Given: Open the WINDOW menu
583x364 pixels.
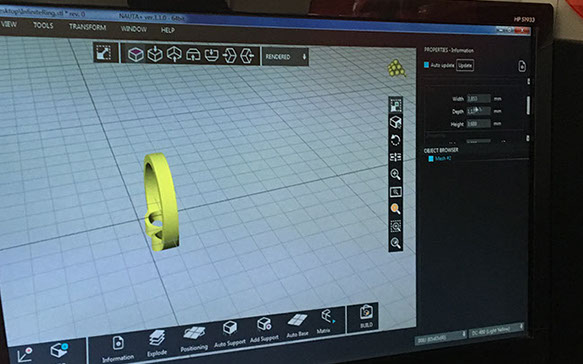Looking at the screenshot, I should (x=133, y=29).
